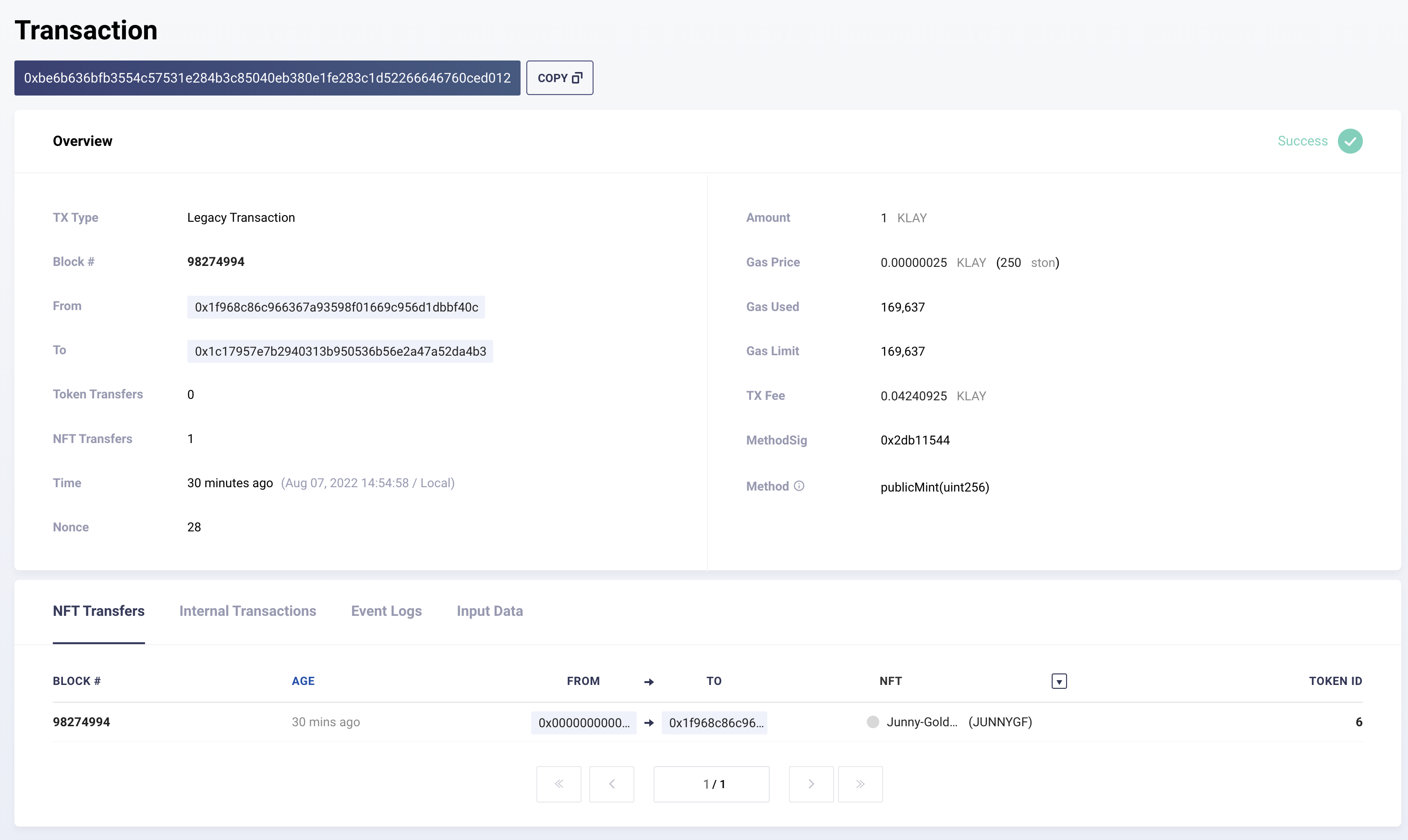Screen dimensions: 1408x840
Task: Click the Method info circle icon
Action: (799, 486)
